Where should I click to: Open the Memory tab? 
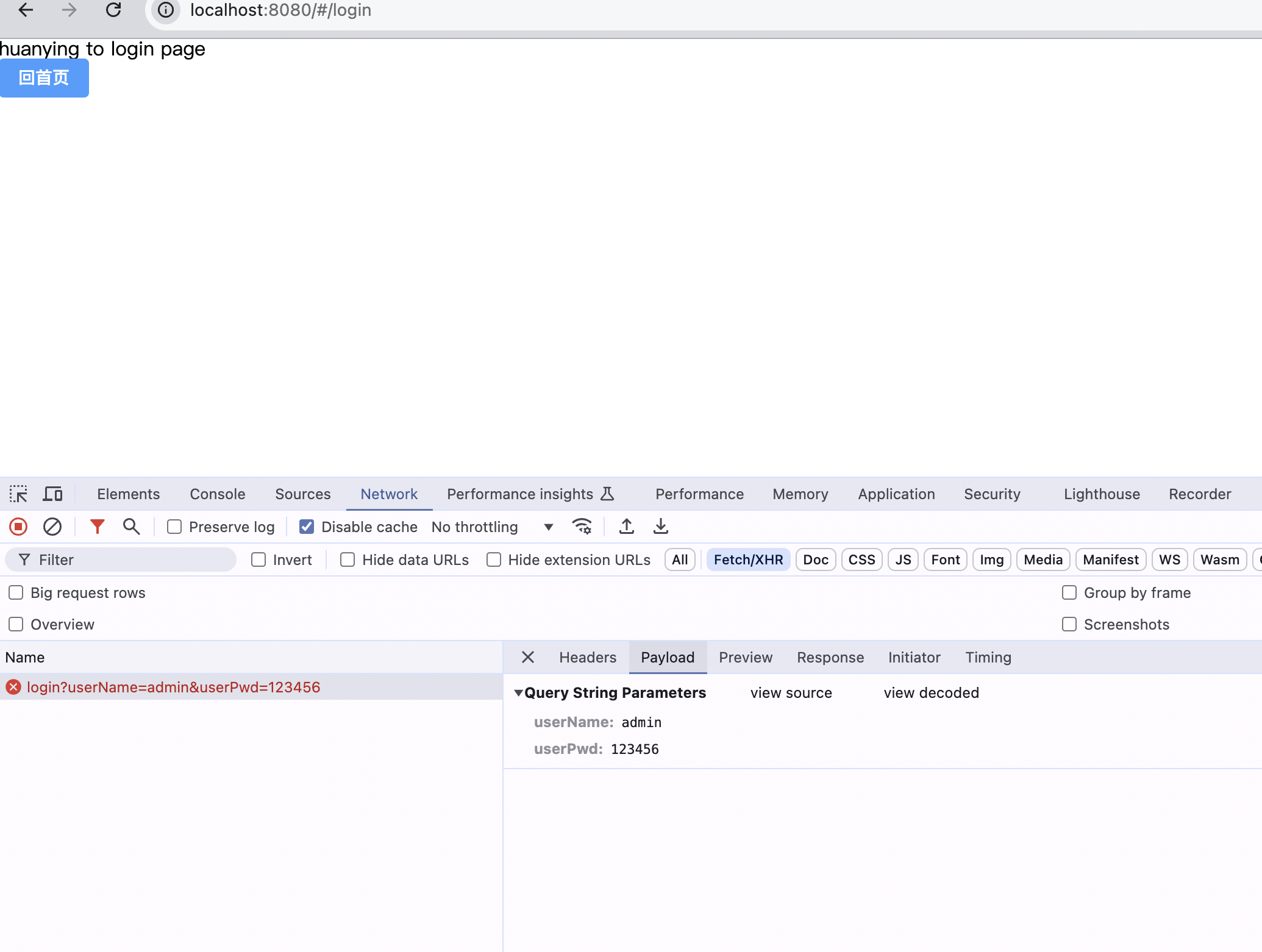[800, 494]
